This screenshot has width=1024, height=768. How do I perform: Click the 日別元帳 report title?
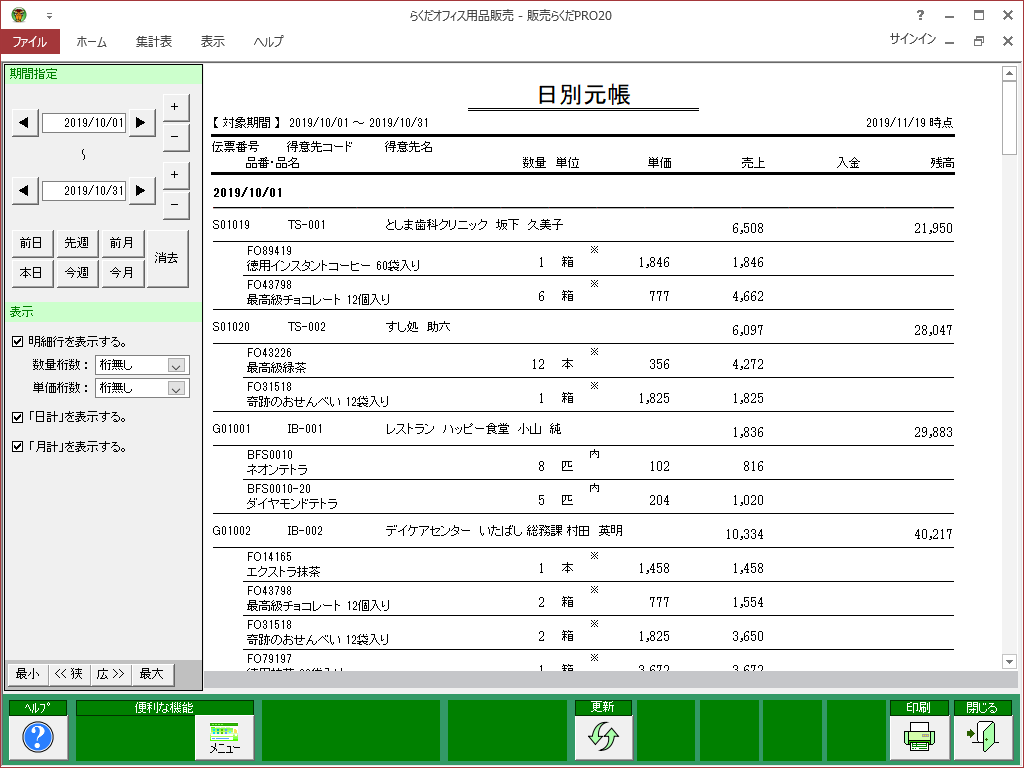(584, 95)
